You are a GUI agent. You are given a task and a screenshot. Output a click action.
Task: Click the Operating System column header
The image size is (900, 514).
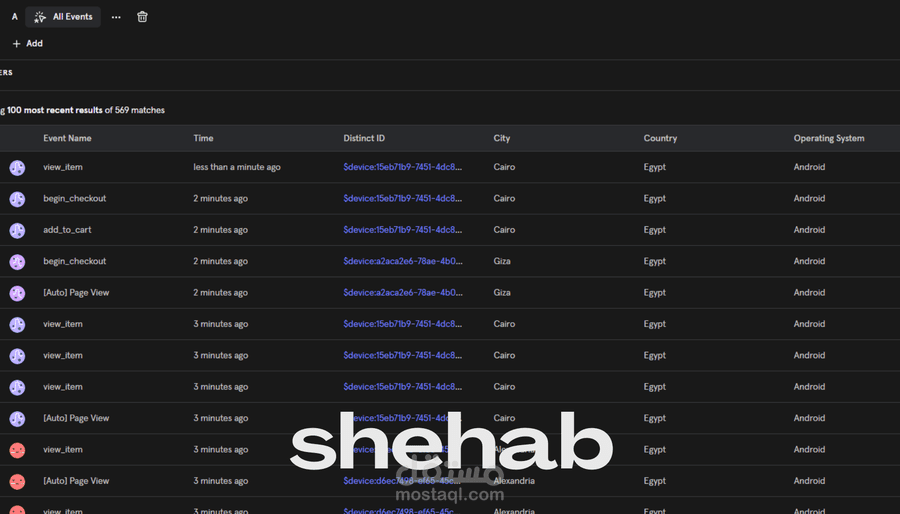pos(829,138)
